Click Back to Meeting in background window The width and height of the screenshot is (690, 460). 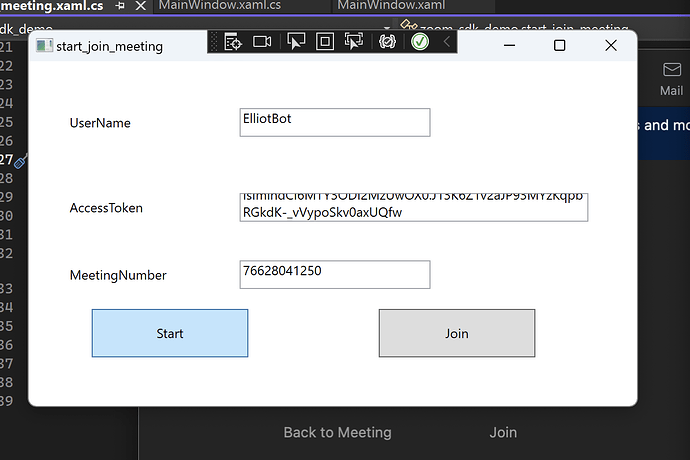pos(338,432)
